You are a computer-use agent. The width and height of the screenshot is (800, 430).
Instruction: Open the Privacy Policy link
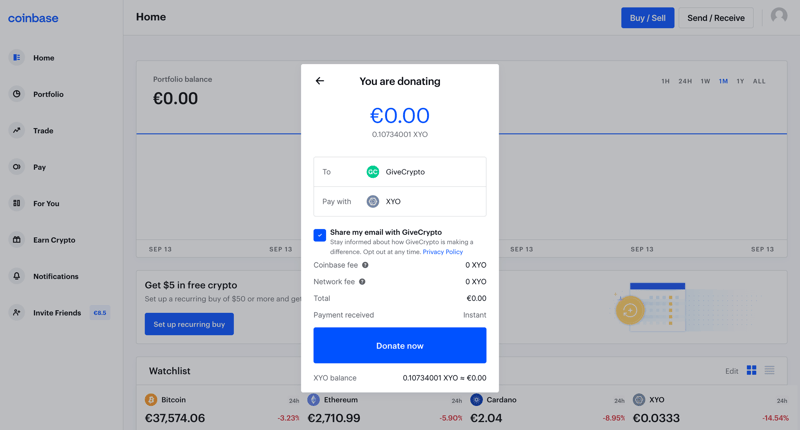(x=443, y=252)
